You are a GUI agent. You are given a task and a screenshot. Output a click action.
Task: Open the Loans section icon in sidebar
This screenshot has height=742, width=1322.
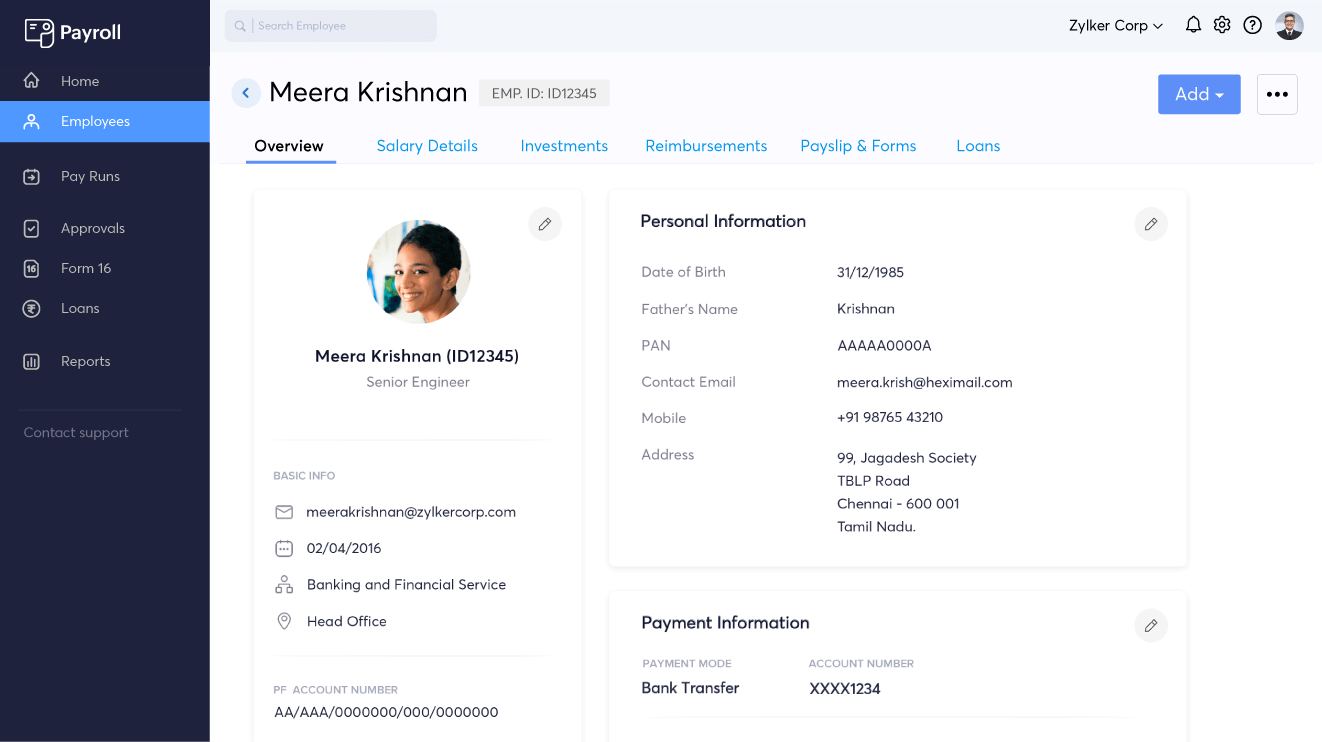pos(32,308)
